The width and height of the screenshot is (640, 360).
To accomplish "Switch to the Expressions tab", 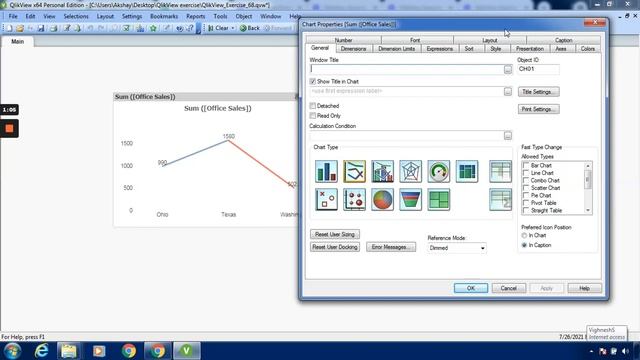I will pos(440,49).
